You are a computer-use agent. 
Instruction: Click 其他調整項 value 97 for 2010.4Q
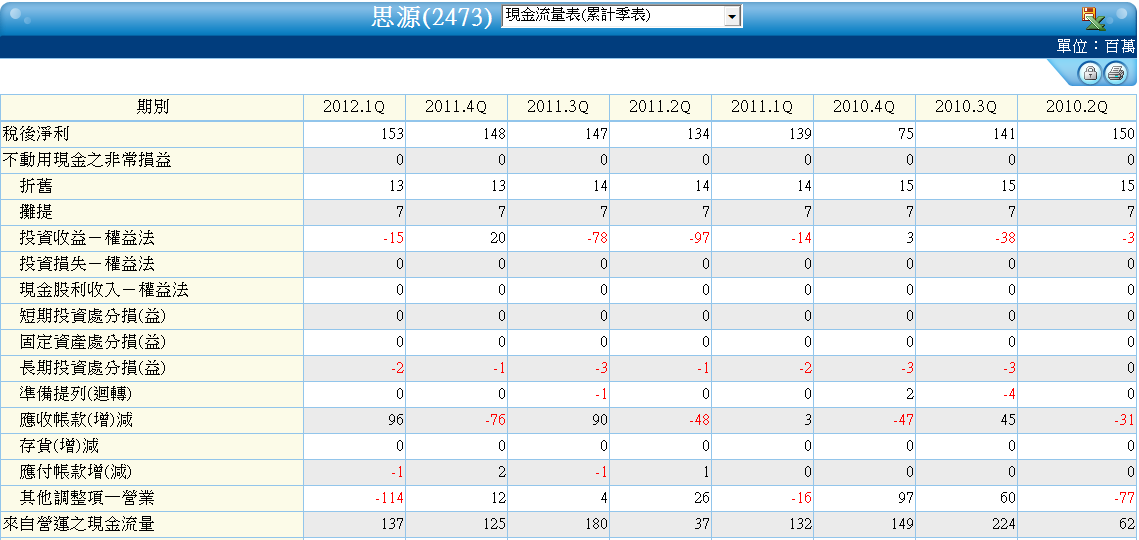905,500
